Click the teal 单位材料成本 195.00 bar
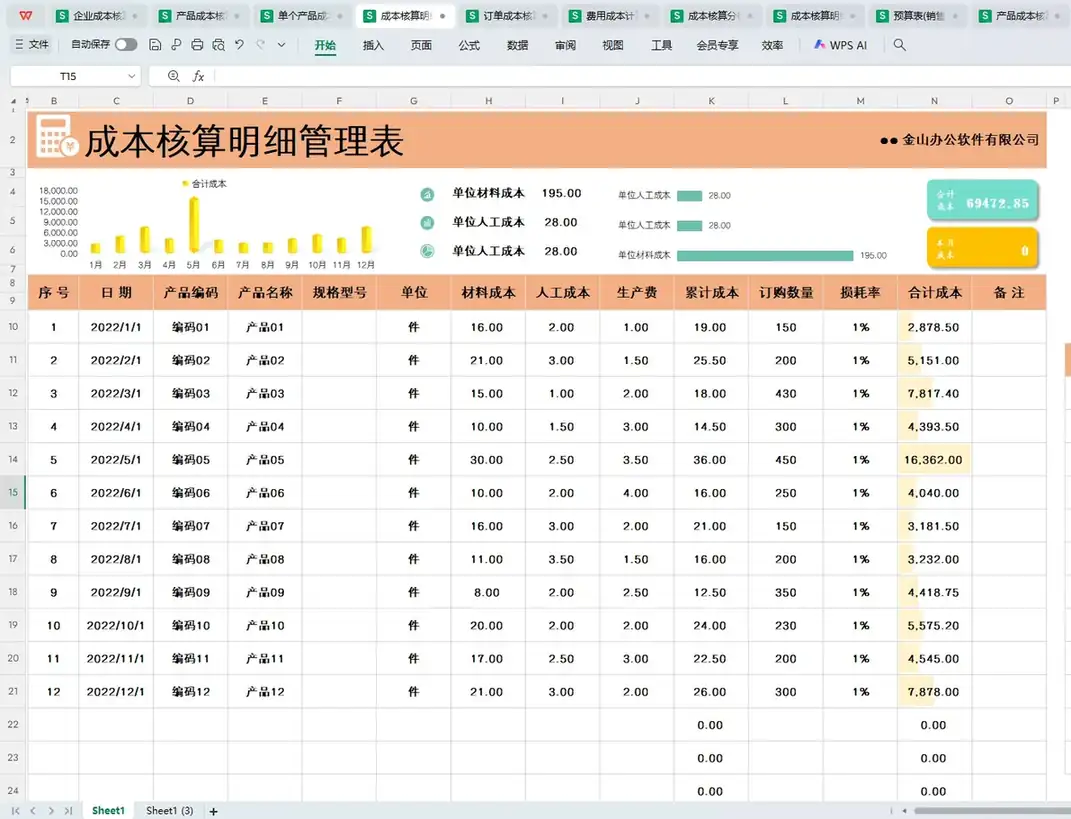This screenshot has width=1071, height=819. 765,255
